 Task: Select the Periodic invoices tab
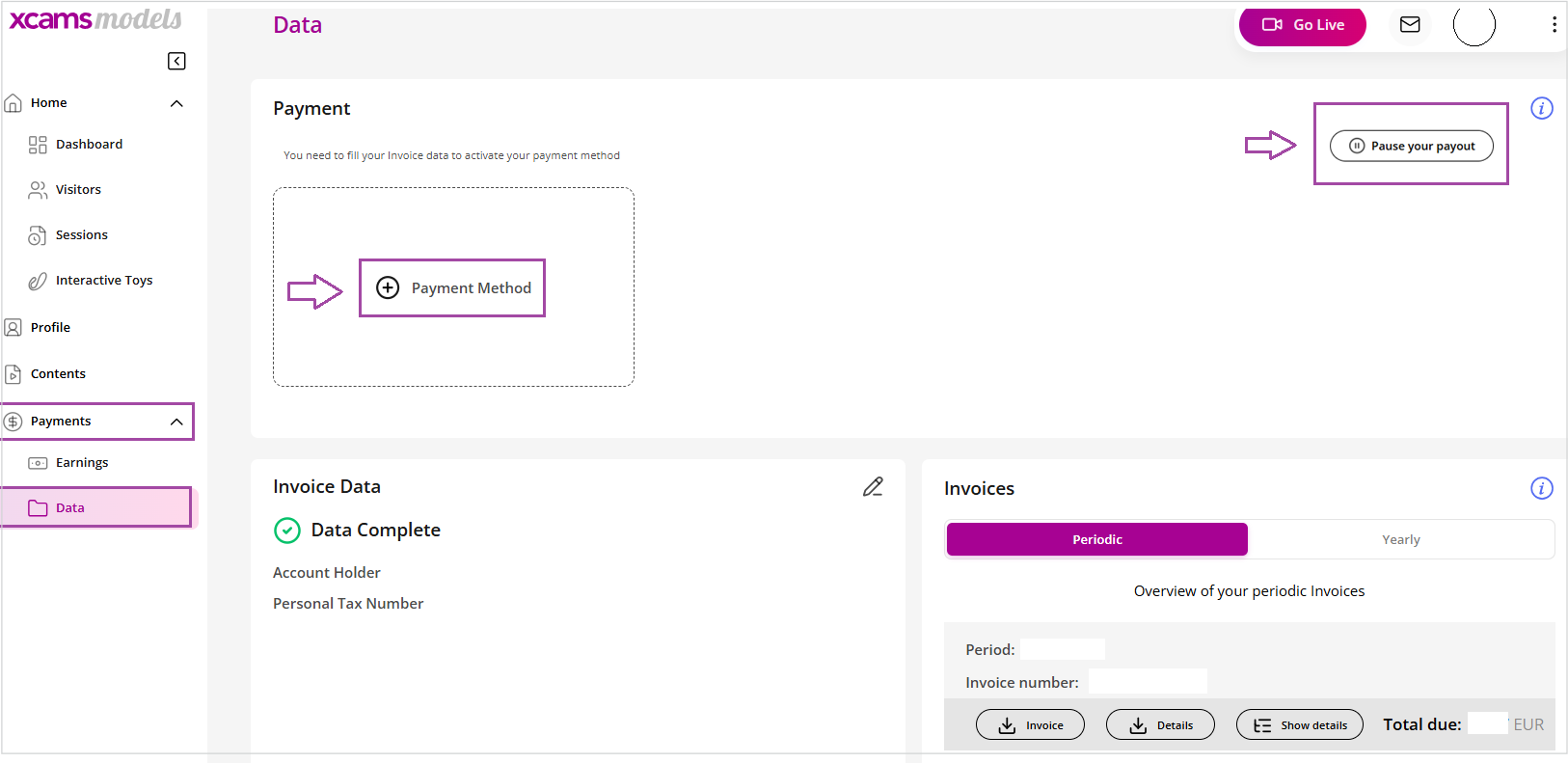[x=1097, y=539]
